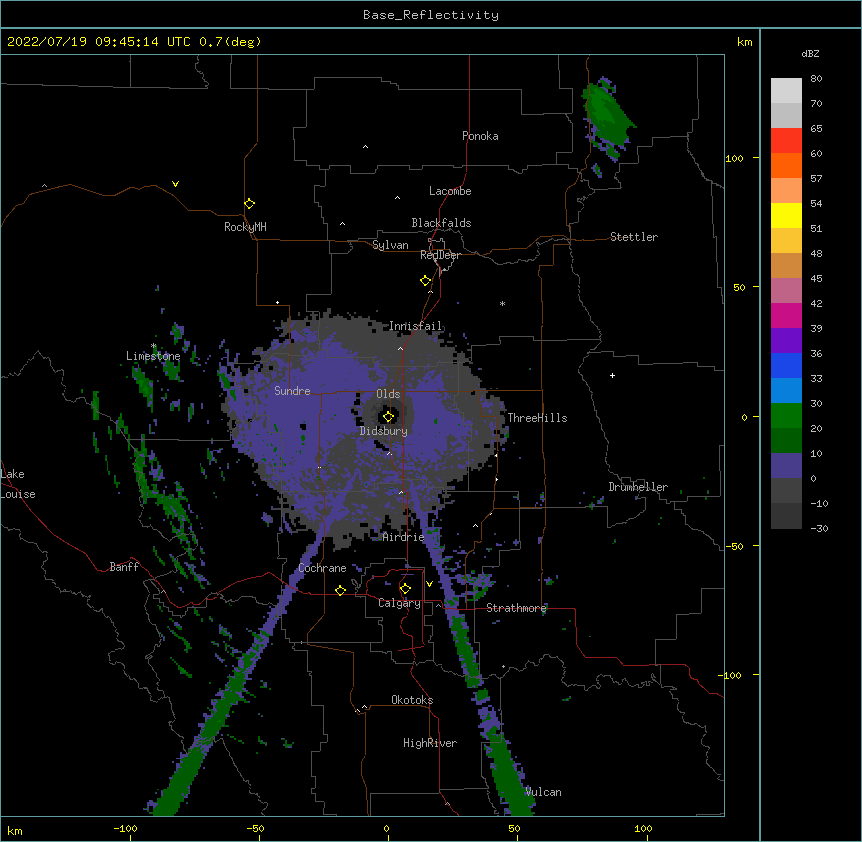Pick the purple 36-39 dBZ legend swatch
The width and height of the screenshot is (862, 842).
pos(786,341)
